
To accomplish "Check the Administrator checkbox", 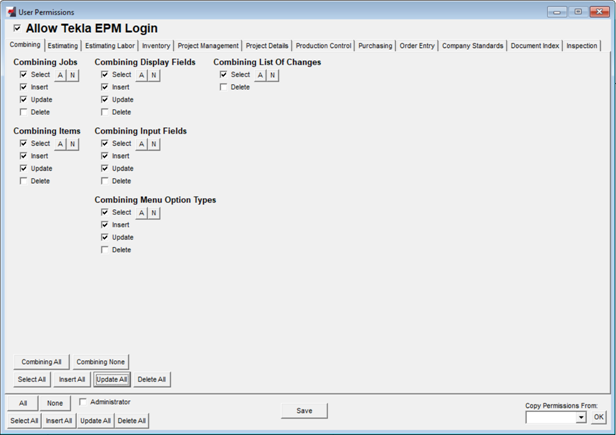I will (x=82, y=402).
